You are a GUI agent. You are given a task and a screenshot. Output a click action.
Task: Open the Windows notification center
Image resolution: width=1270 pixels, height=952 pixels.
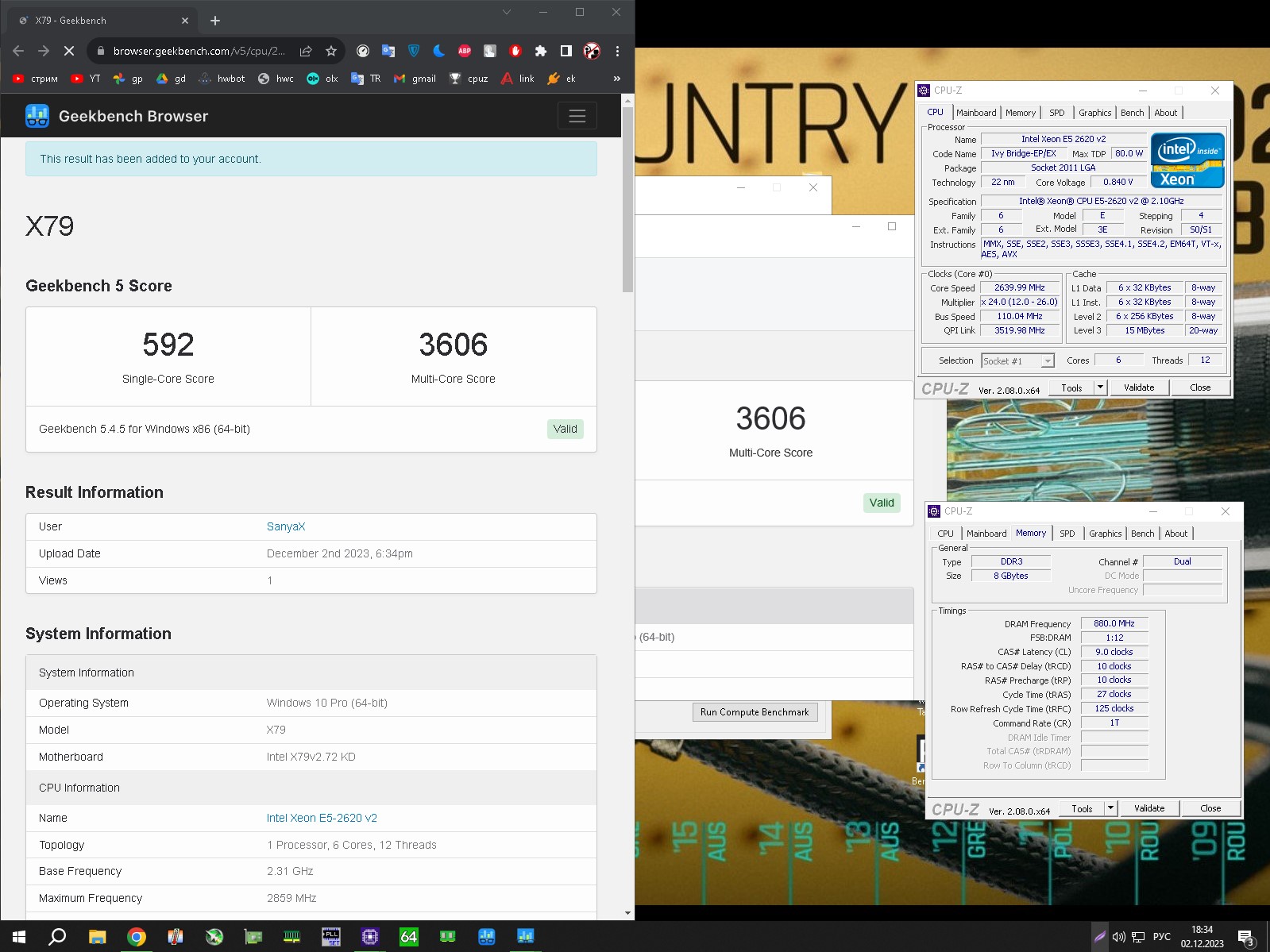pyautogui.click(x=1245, y=938)
